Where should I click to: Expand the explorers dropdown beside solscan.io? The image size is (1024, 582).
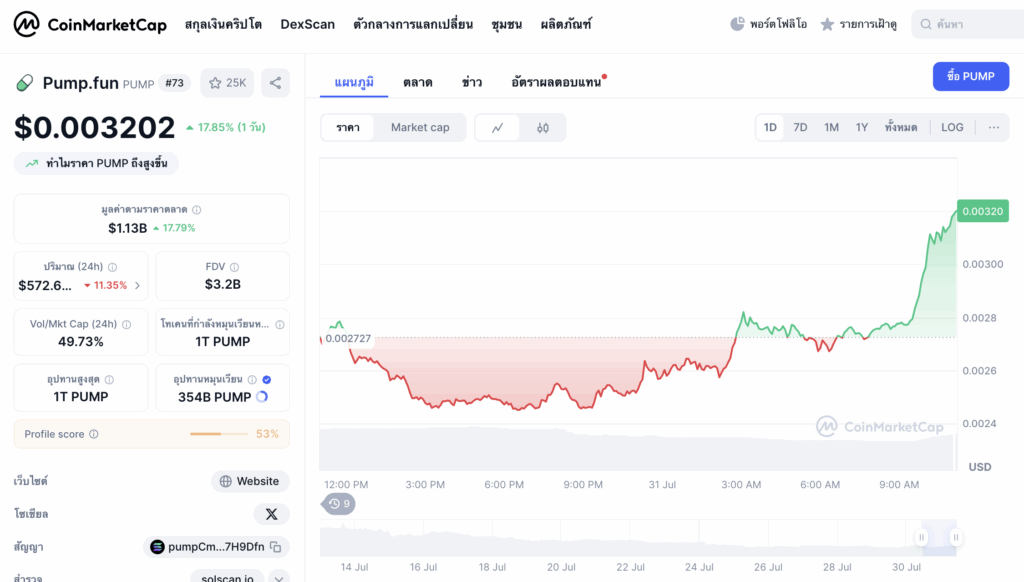point(279,577)
